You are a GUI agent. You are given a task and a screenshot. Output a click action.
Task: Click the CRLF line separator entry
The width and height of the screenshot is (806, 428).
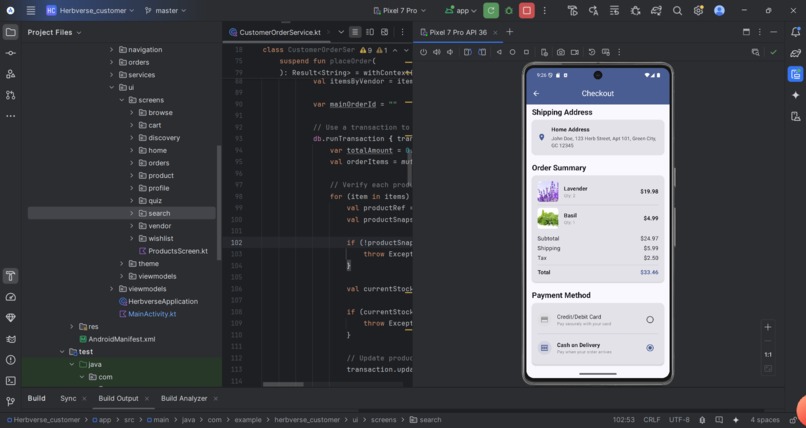[x=651, y=420]
